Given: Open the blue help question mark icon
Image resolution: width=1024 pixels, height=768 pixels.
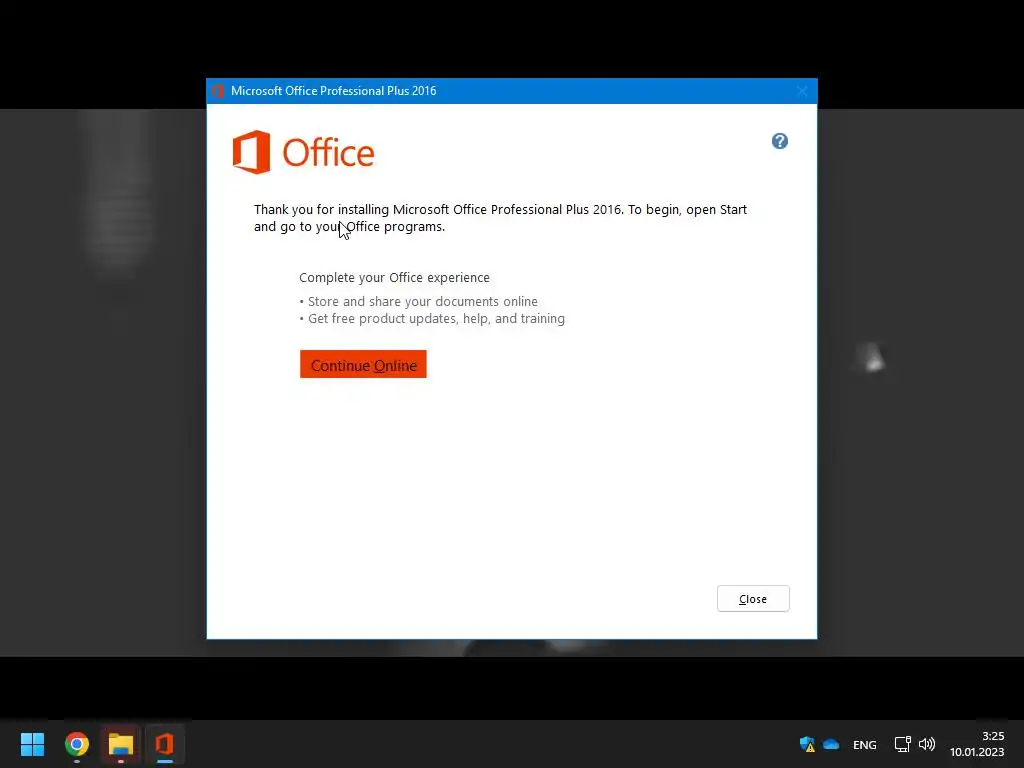Looking at the screenshot, I should (780, 141).
